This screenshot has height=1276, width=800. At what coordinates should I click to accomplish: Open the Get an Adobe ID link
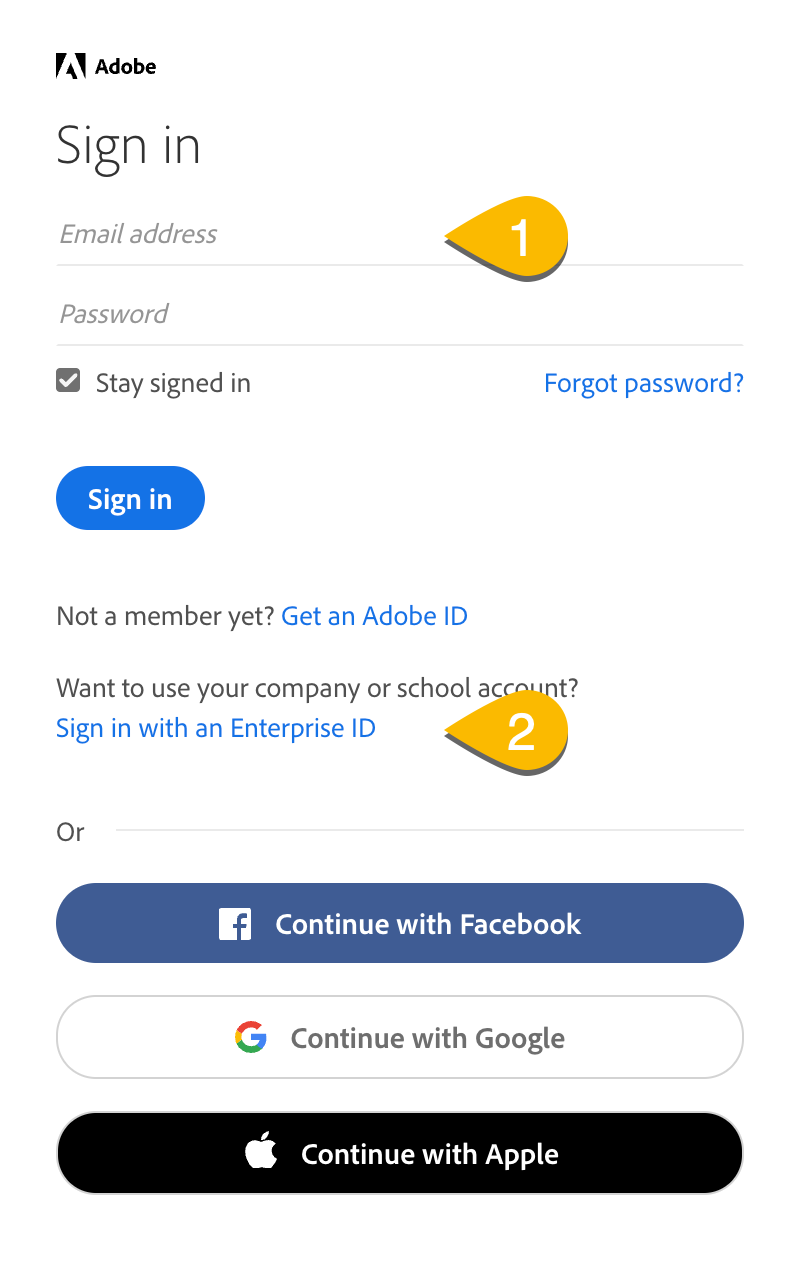point(375,616)
